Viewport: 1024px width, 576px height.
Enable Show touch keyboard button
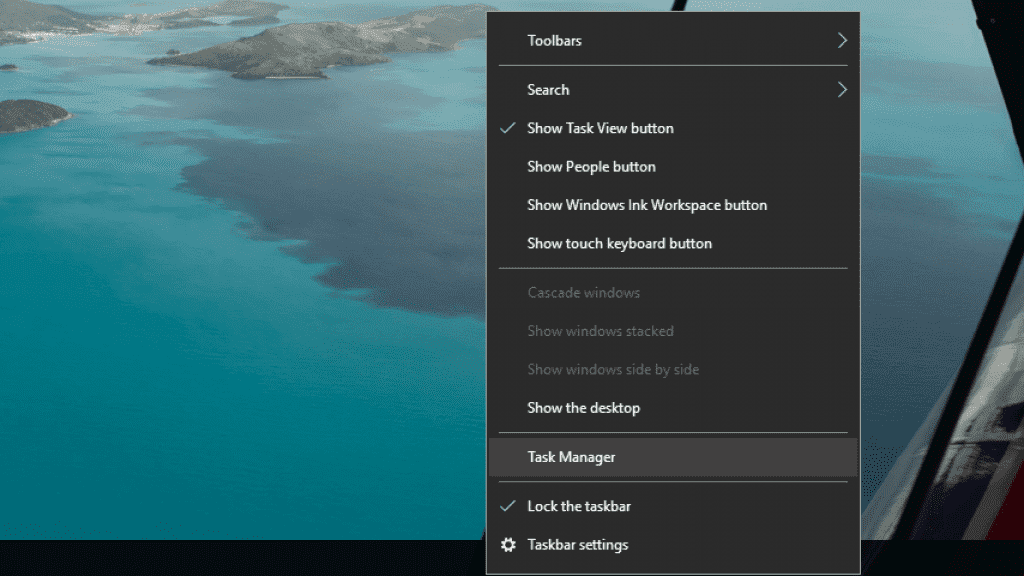(x=619, y=244)
